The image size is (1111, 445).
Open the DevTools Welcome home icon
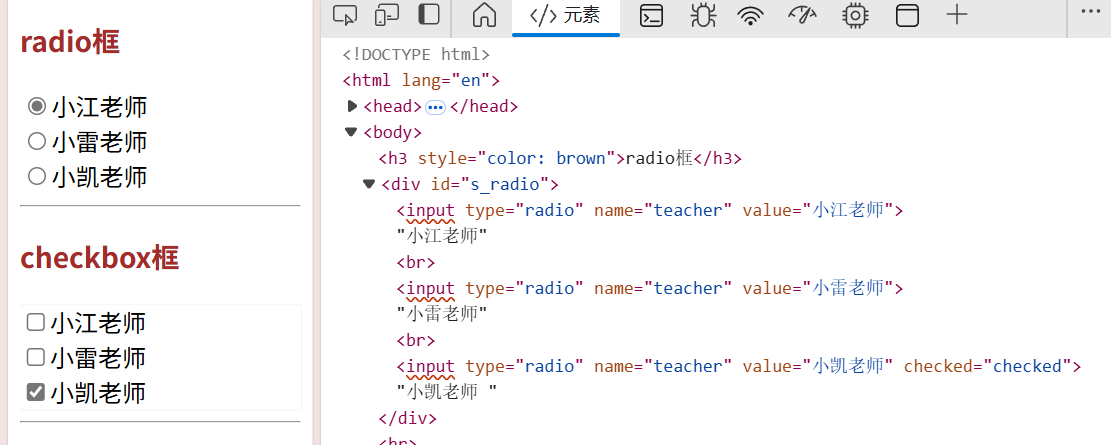coord(485,15)
